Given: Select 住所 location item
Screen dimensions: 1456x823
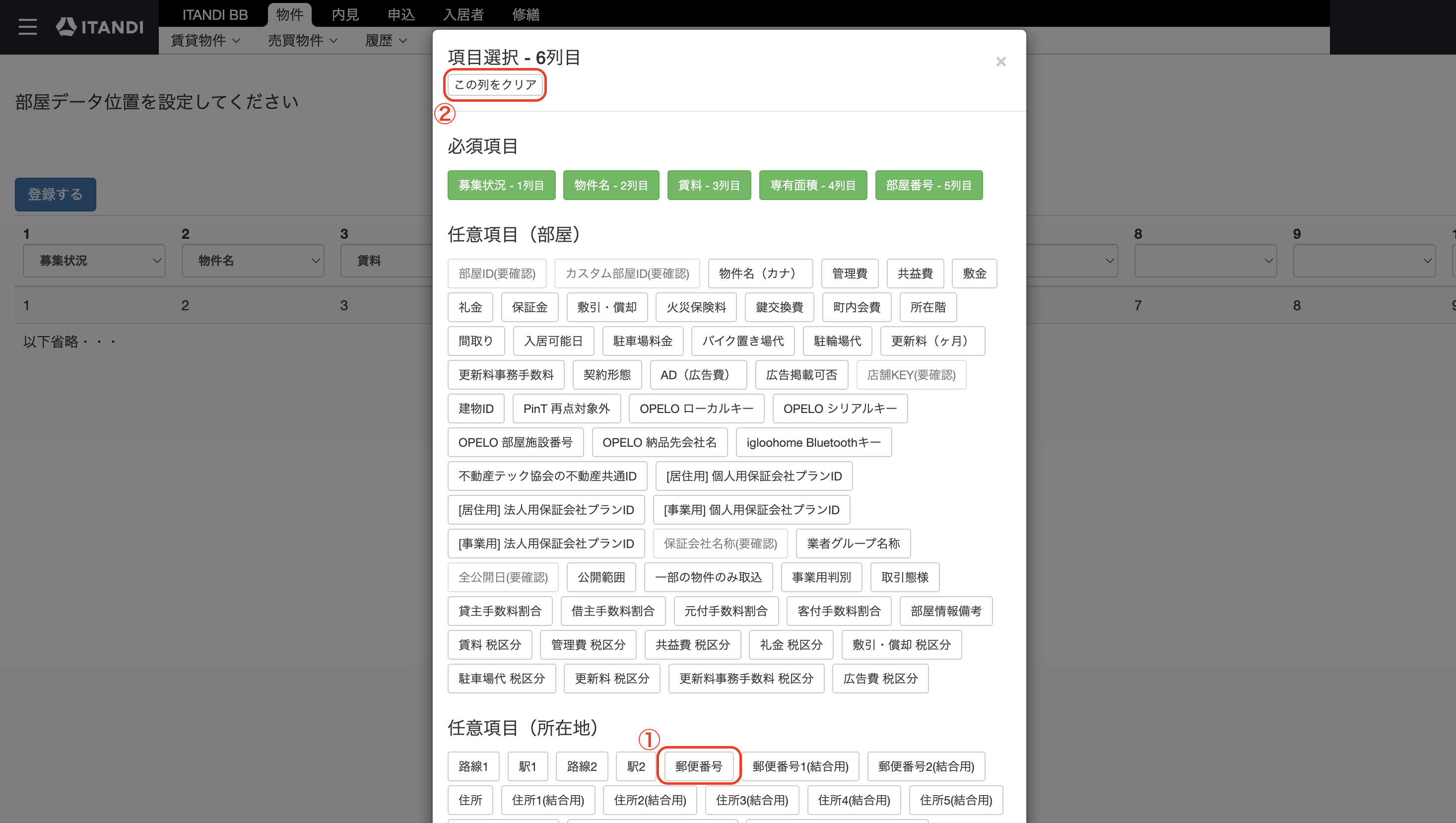Looking at the screenshot, I should [x=470, y=800].
